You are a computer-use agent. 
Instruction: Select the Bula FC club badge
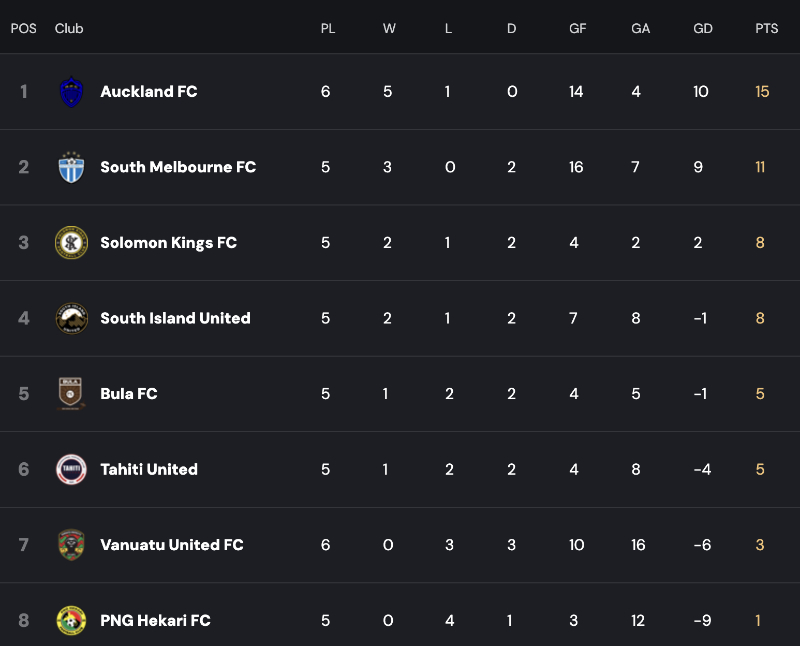point(71,393)
